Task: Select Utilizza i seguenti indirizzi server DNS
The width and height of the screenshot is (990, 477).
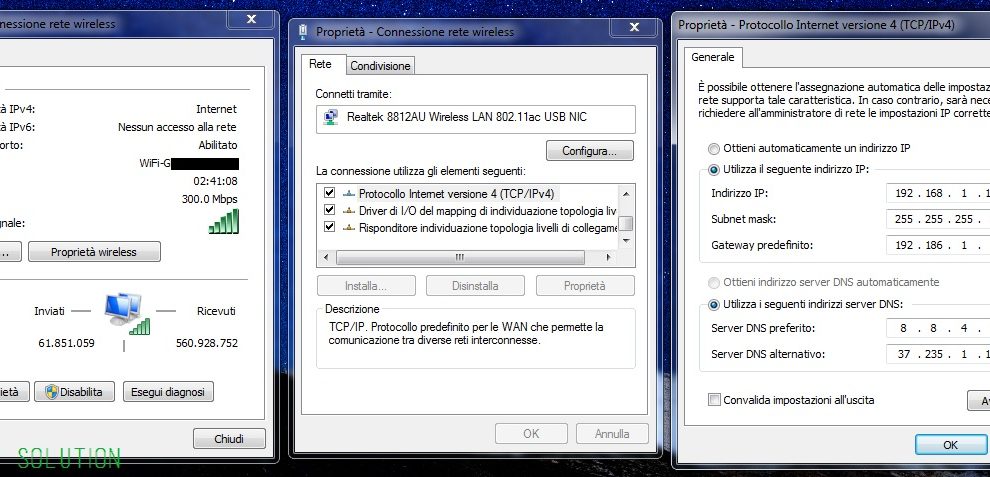Action: (x=713, y=305)
